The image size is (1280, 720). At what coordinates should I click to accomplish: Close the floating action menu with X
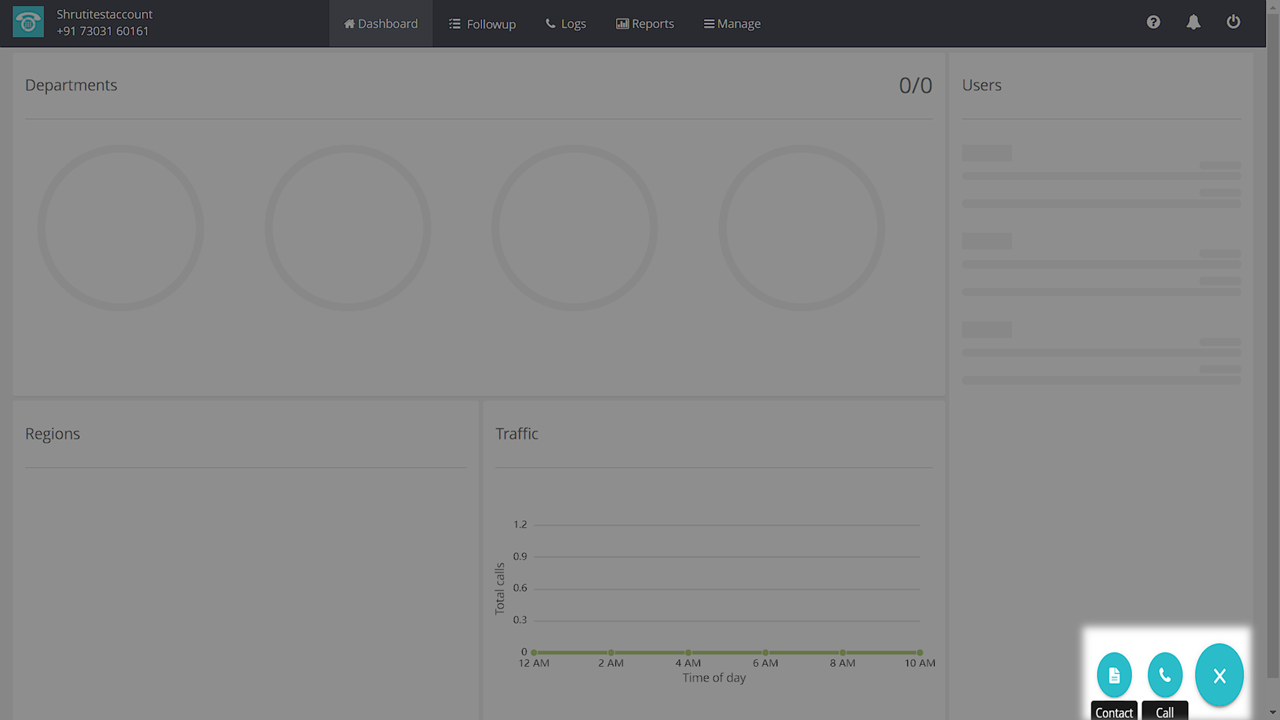[x=1219, y=676]
